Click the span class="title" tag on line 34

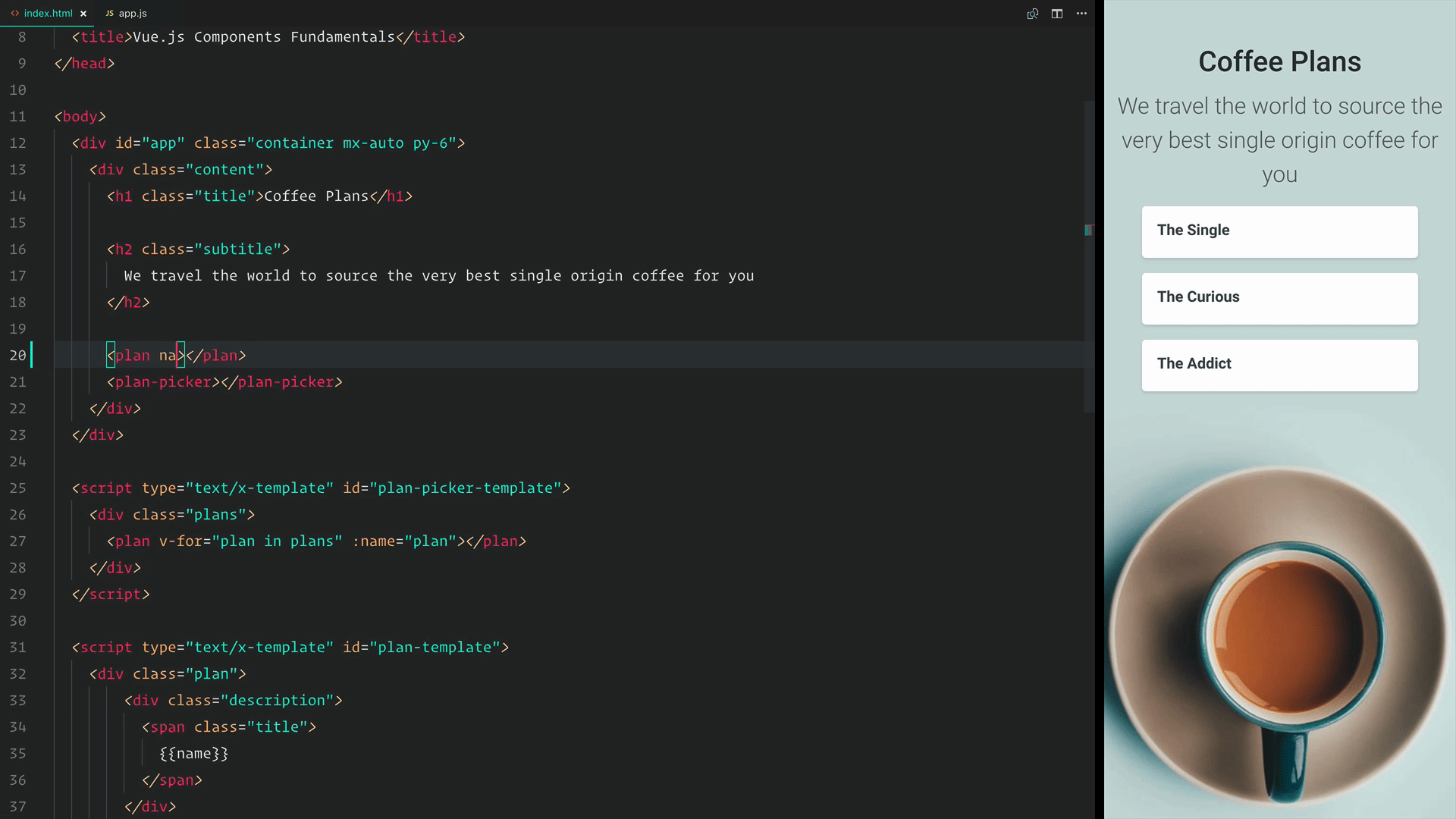(x=229, y=726)
